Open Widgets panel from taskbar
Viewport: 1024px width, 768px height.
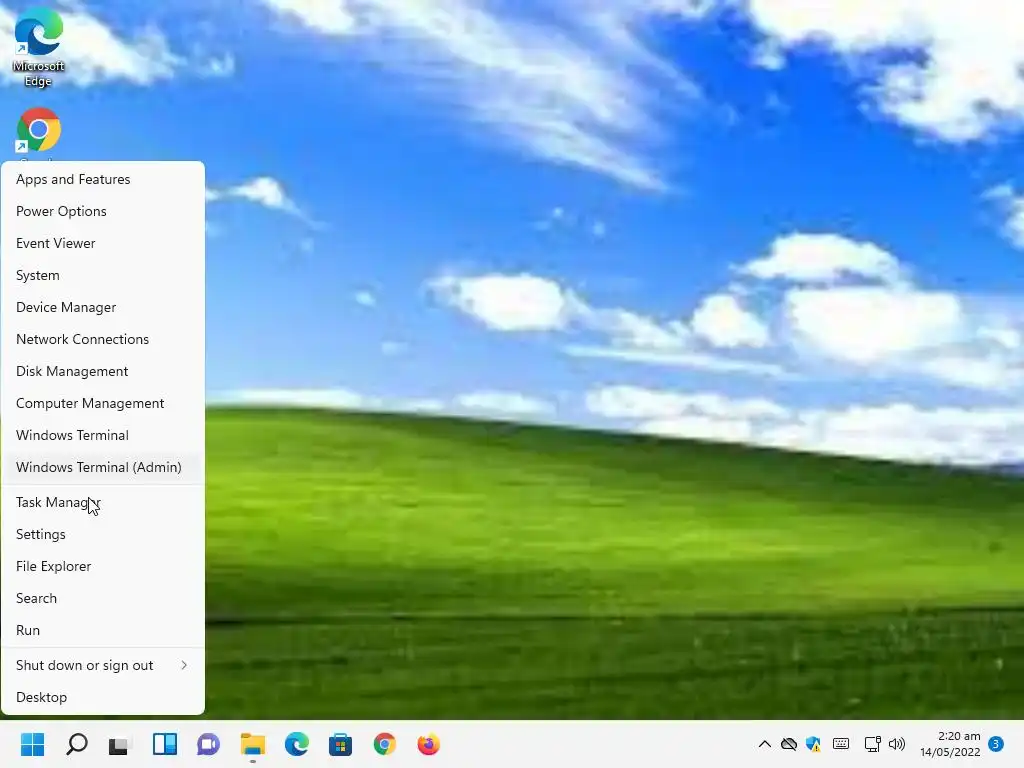(x=165, y=744)
